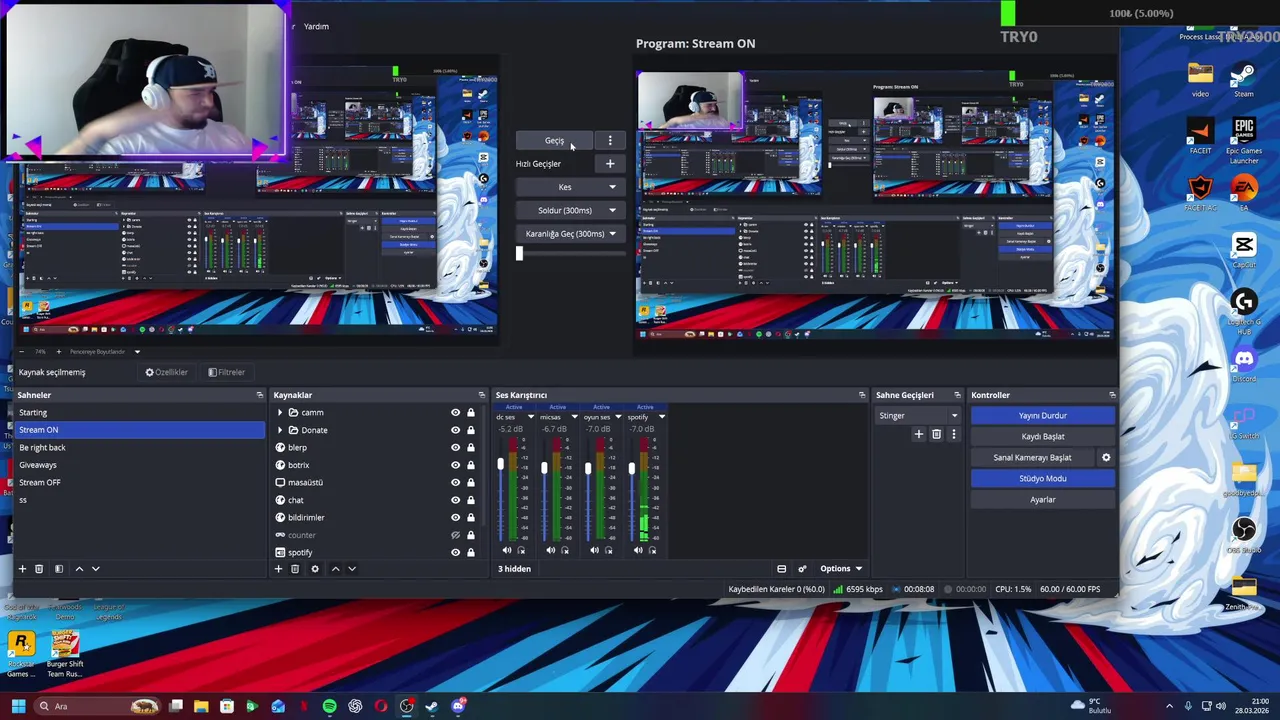Viewport: 1280px width, 720px height.
Task: Open the mixer Options dropdown
Action: (x=840, y=569)
